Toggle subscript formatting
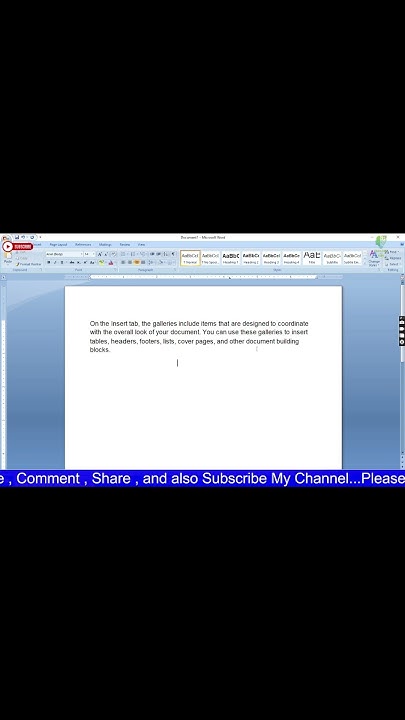 coord(79,262)
